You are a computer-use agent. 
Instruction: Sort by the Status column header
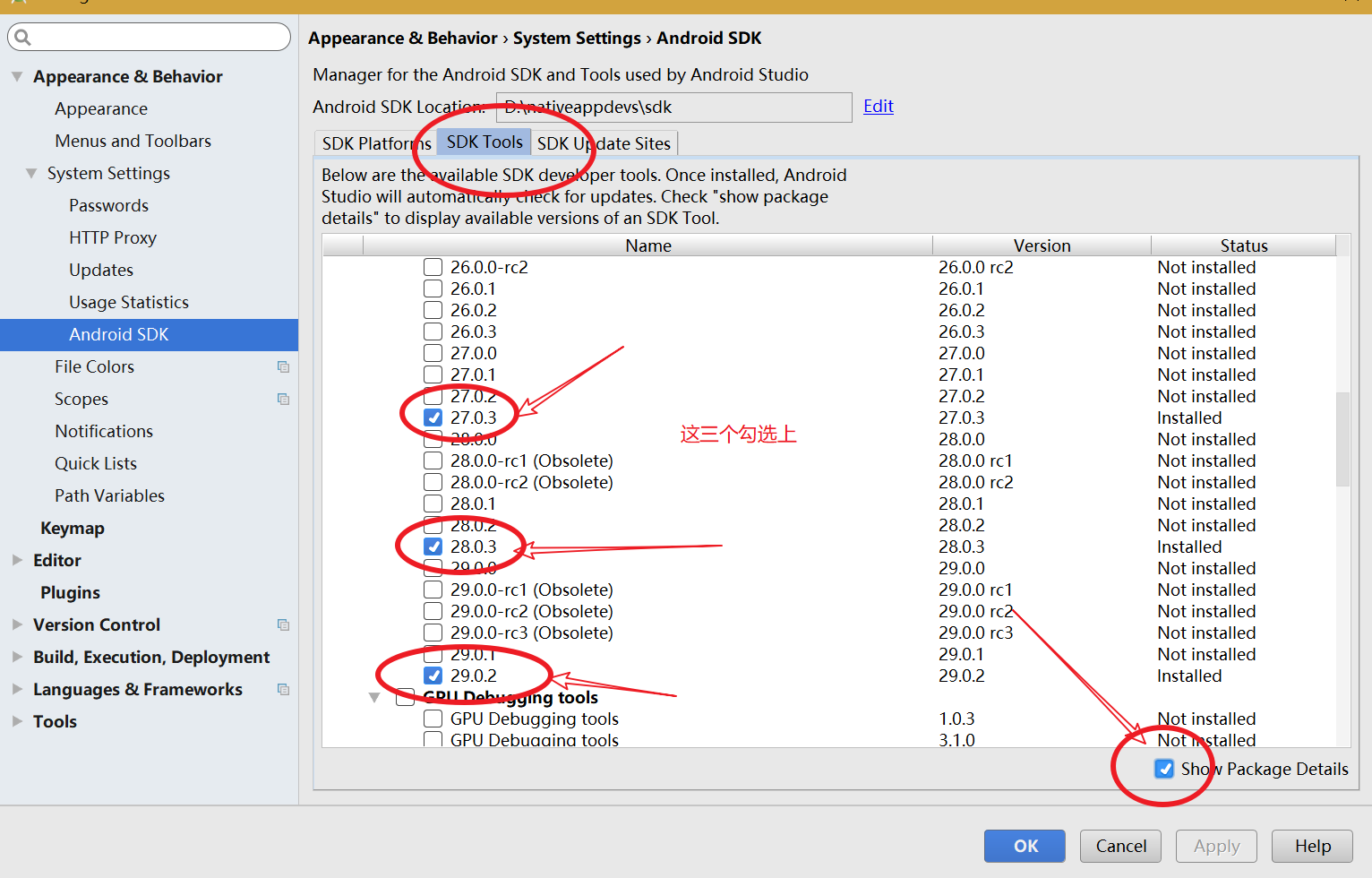[x=1244, y=245]
